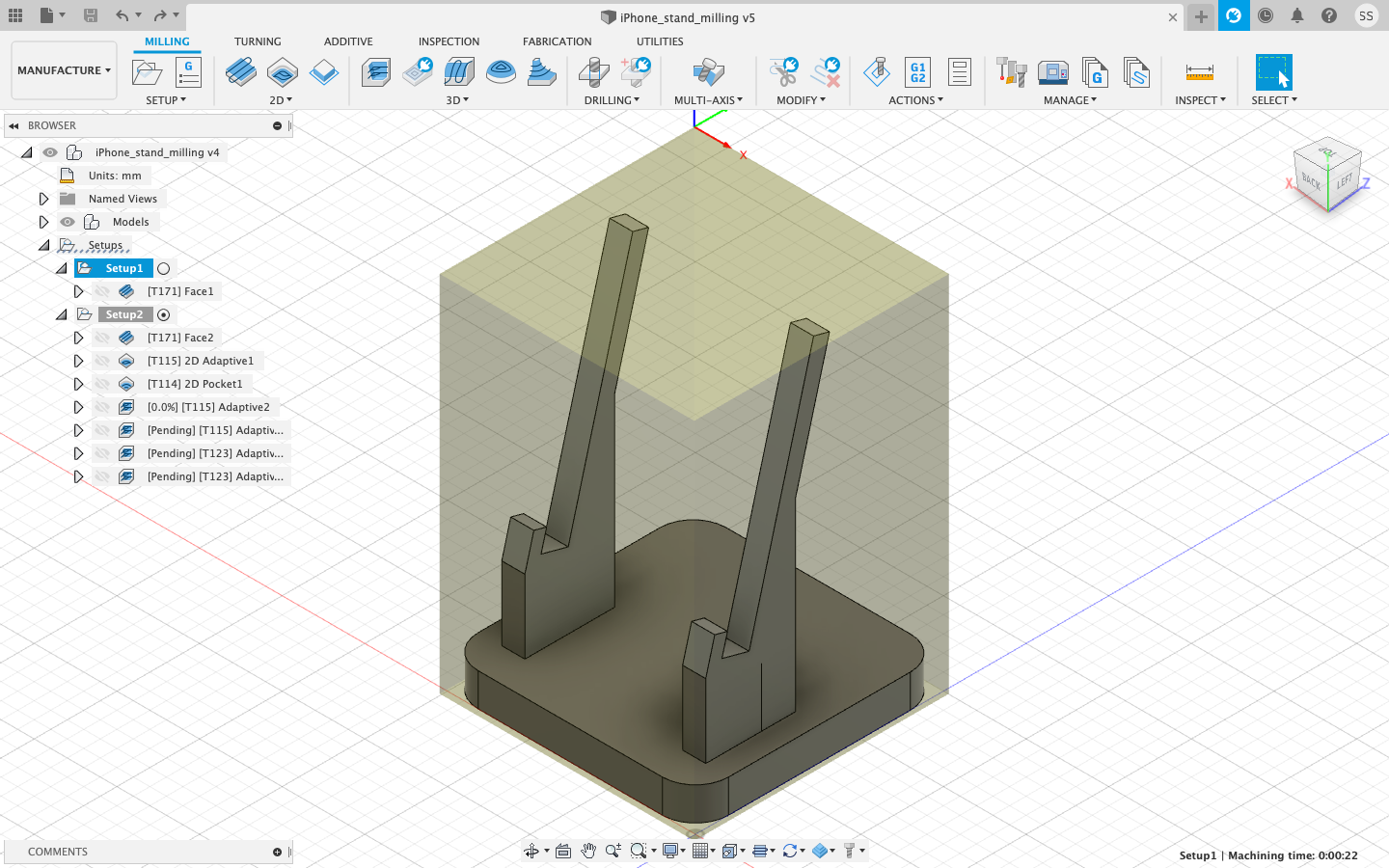Collapse the Setup1 node
Image resolution: width=1389 pixels, height=868 pixels.
coord(62,268)
